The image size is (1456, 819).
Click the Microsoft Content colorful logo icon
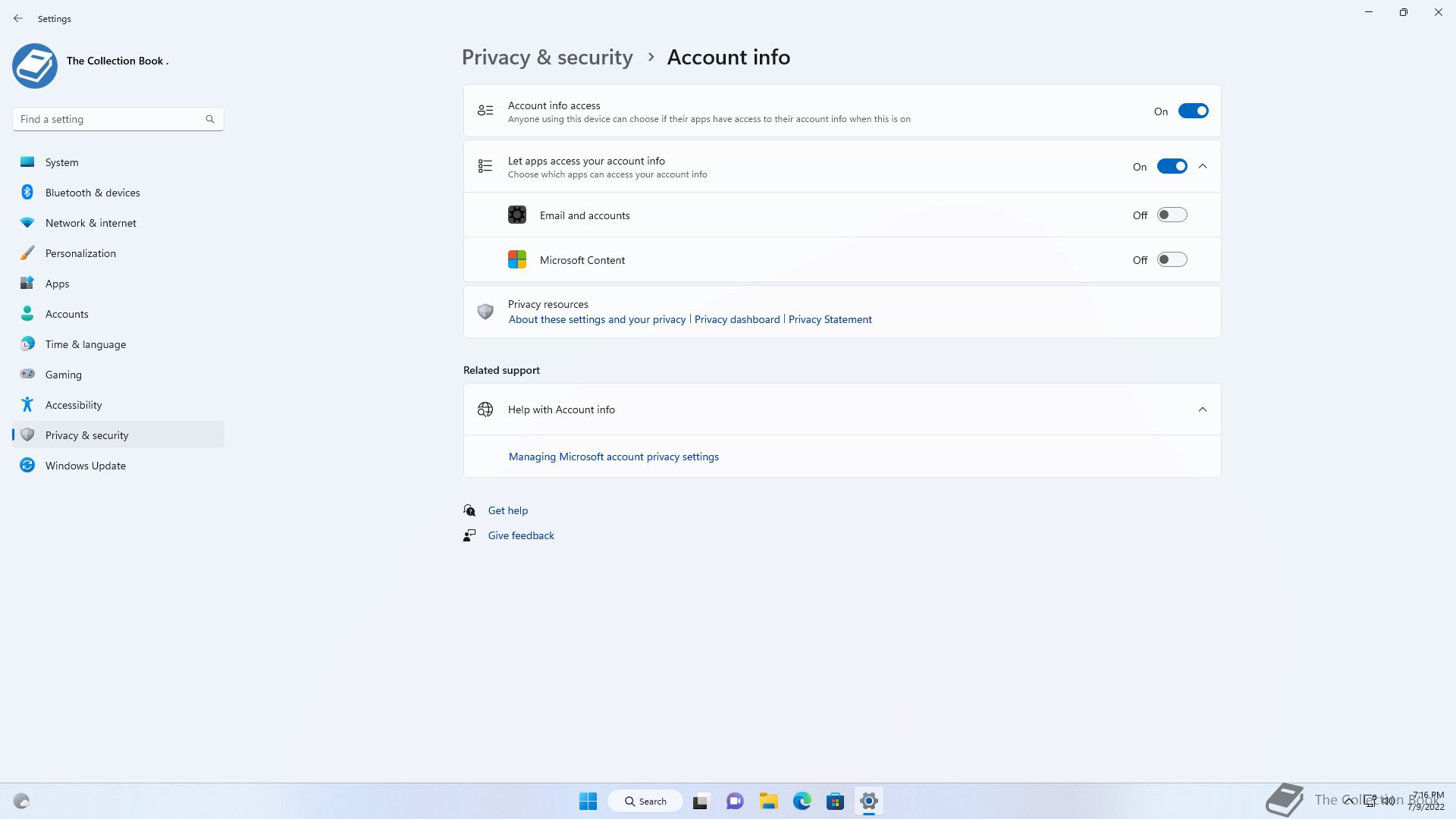coord(517,260)
